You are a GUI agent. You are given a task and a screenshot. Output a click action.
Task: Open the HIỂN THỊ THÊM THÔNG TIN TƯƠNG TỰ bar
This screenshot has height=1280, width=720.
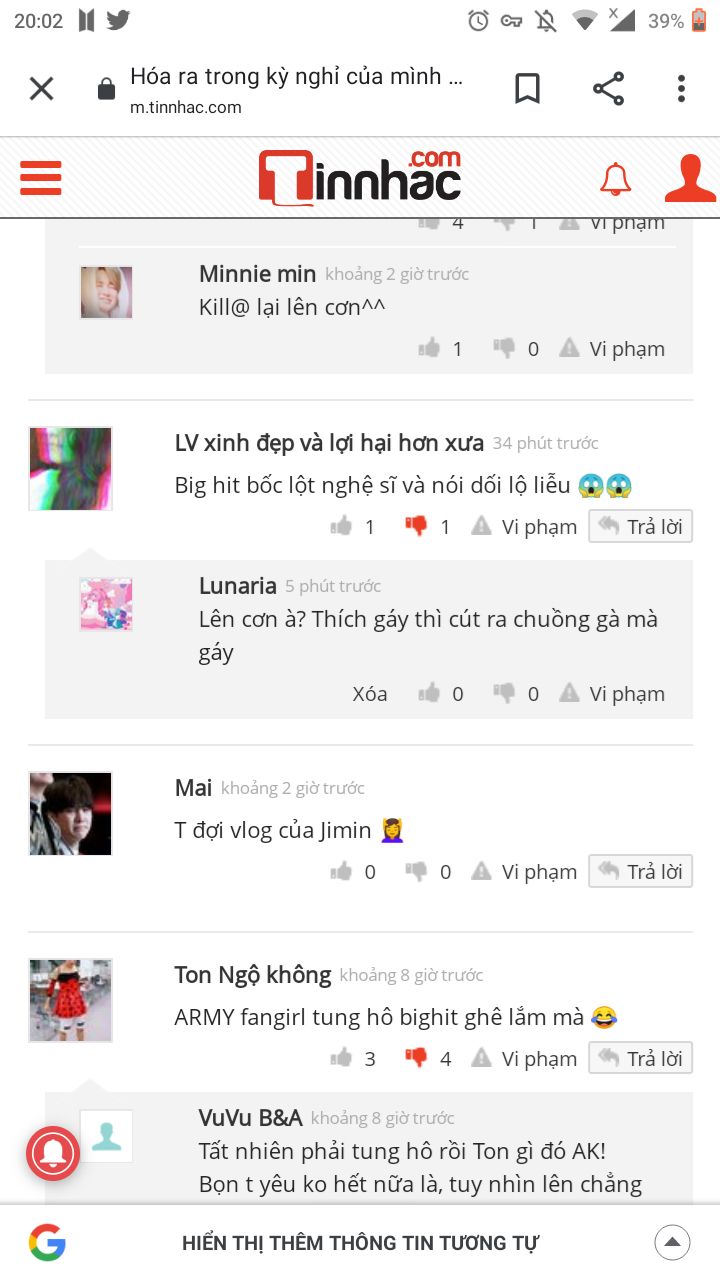click(x=360, y=1243)
